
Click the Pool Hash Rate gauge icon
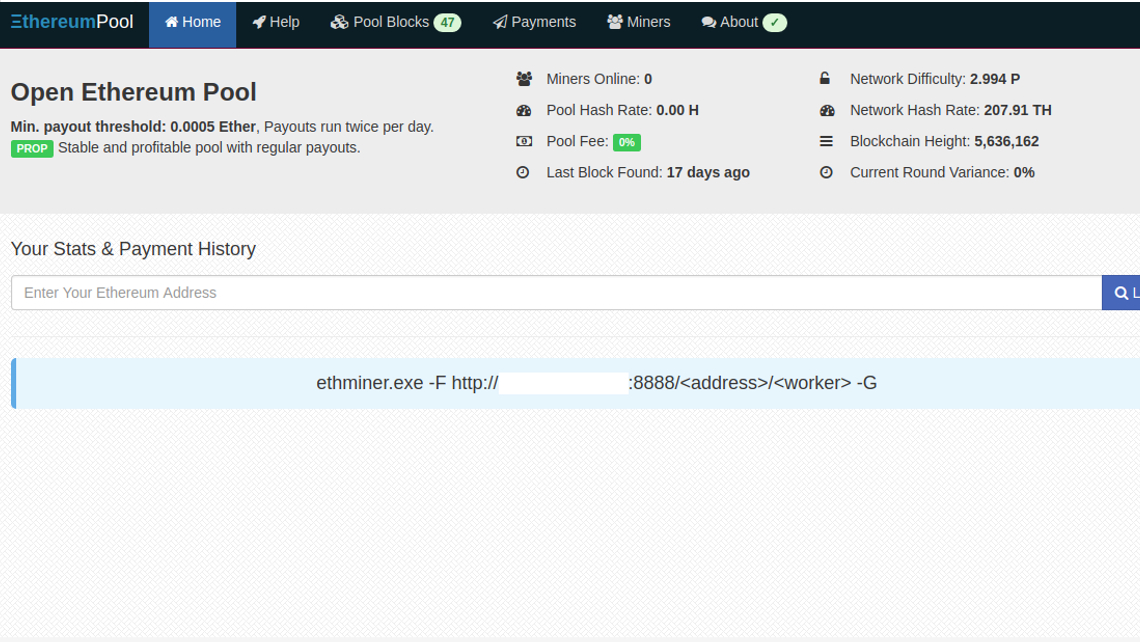[x=523, y=111]
